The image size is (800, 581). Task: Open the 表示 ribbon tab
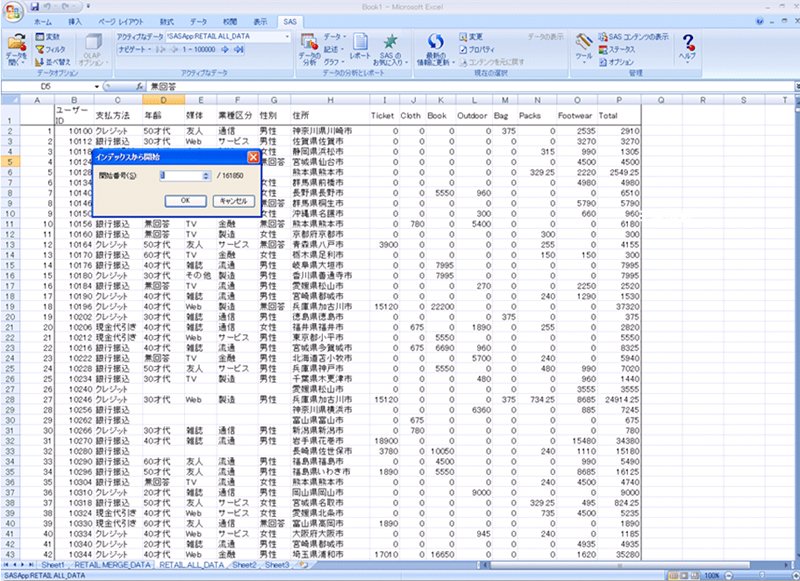260,21
